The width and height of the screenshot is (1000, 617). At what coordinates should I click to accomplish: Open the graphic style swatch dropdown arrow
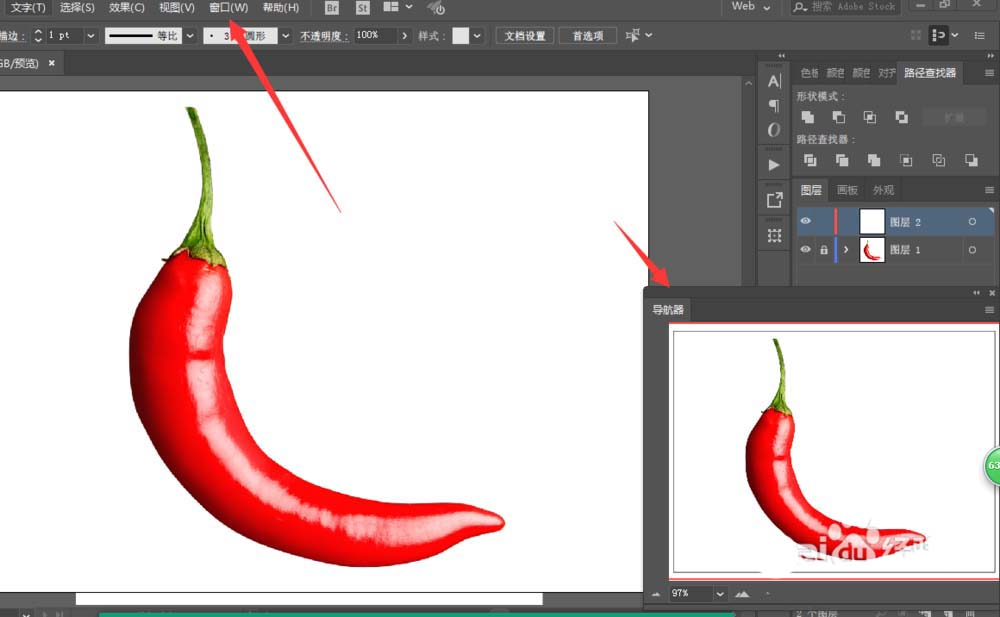click(x=477, y=36)
